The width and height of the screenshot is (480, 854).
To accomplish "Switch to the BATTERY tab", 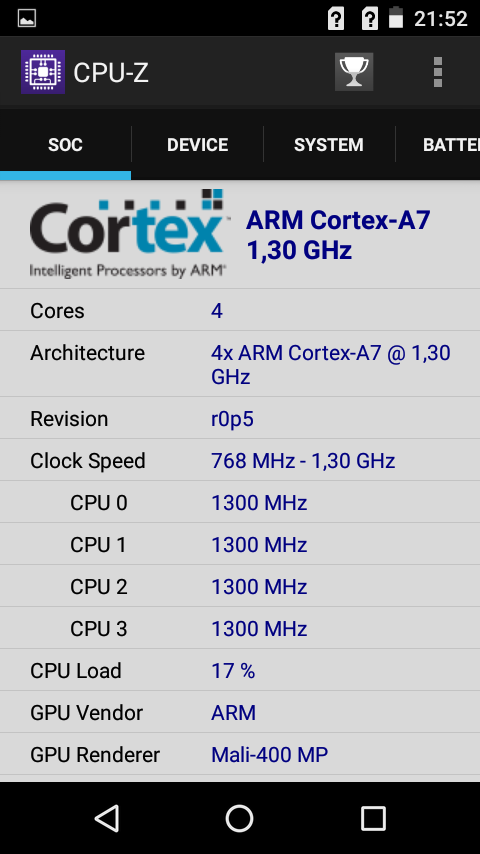I will (x=438, y=144).
